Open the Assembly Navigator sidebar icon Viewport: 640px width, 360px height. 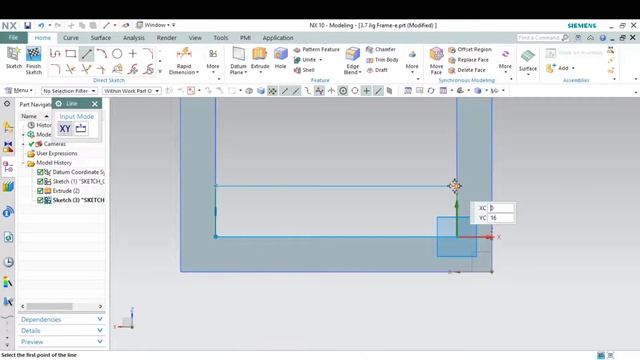8,127
